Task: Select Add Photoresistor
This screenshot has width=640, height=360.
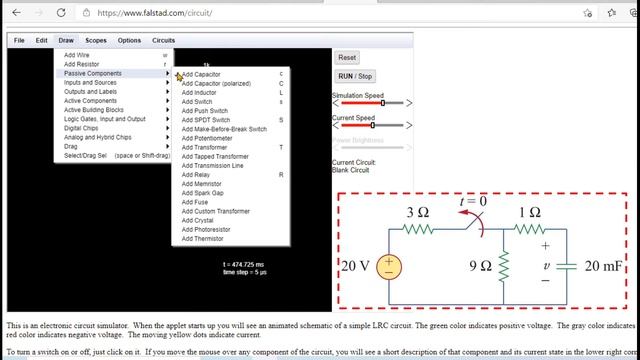Action: [231, 229]
